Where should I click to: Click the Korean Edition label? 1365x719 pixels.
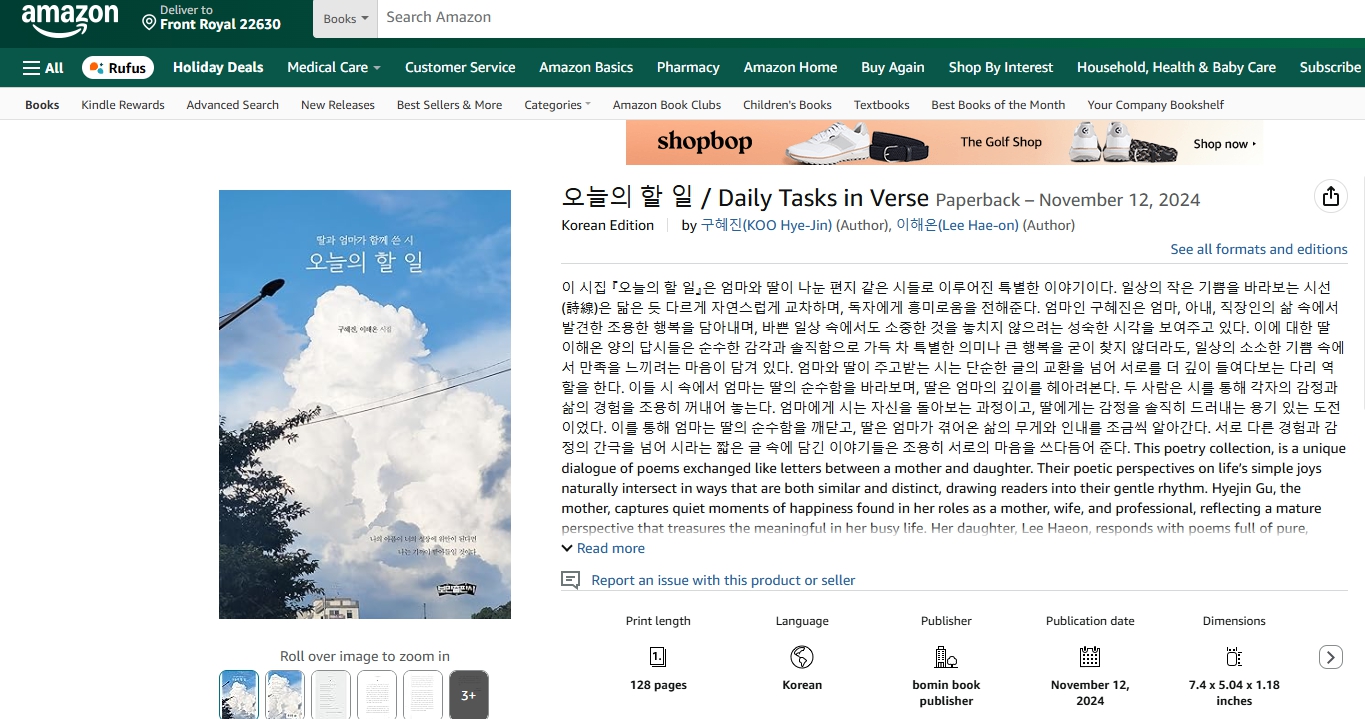point(608,225)
